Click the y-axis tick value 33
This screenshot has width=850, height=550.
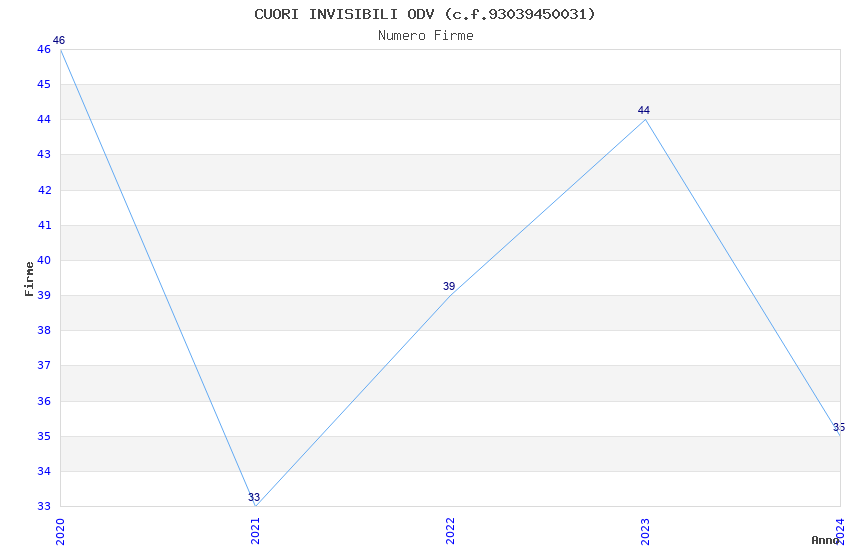coord(44,506)
